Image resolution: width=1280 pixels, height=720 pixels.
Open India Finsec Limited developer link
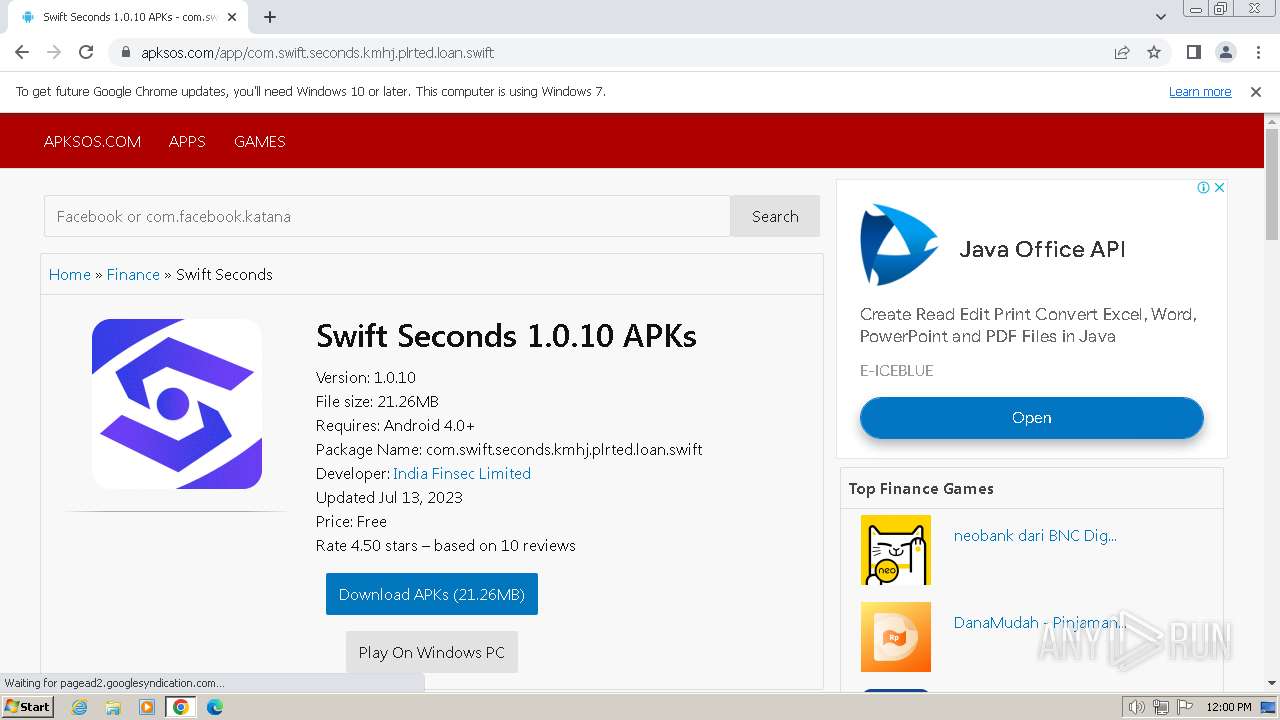click(x=462, y=473)
